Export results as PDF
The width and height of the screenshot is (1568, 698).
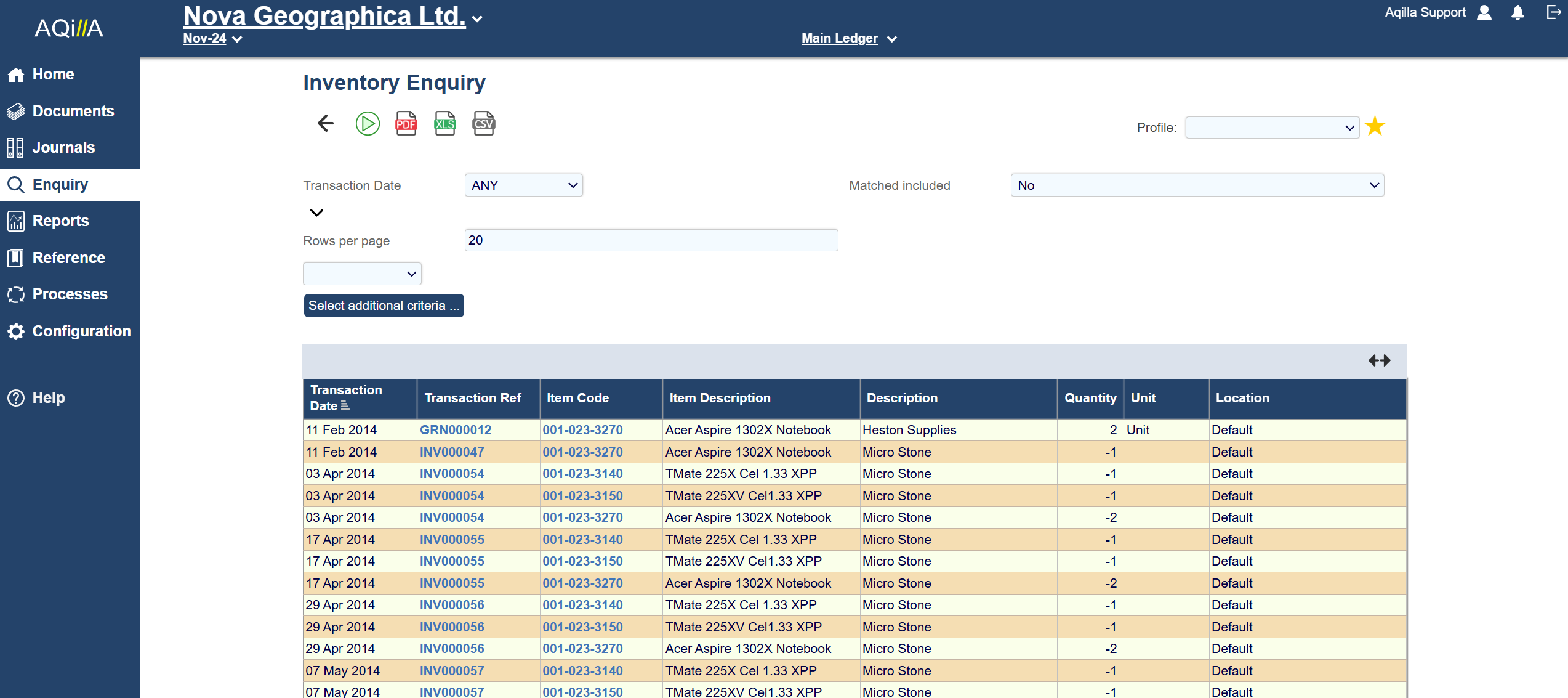click(406, 124)
